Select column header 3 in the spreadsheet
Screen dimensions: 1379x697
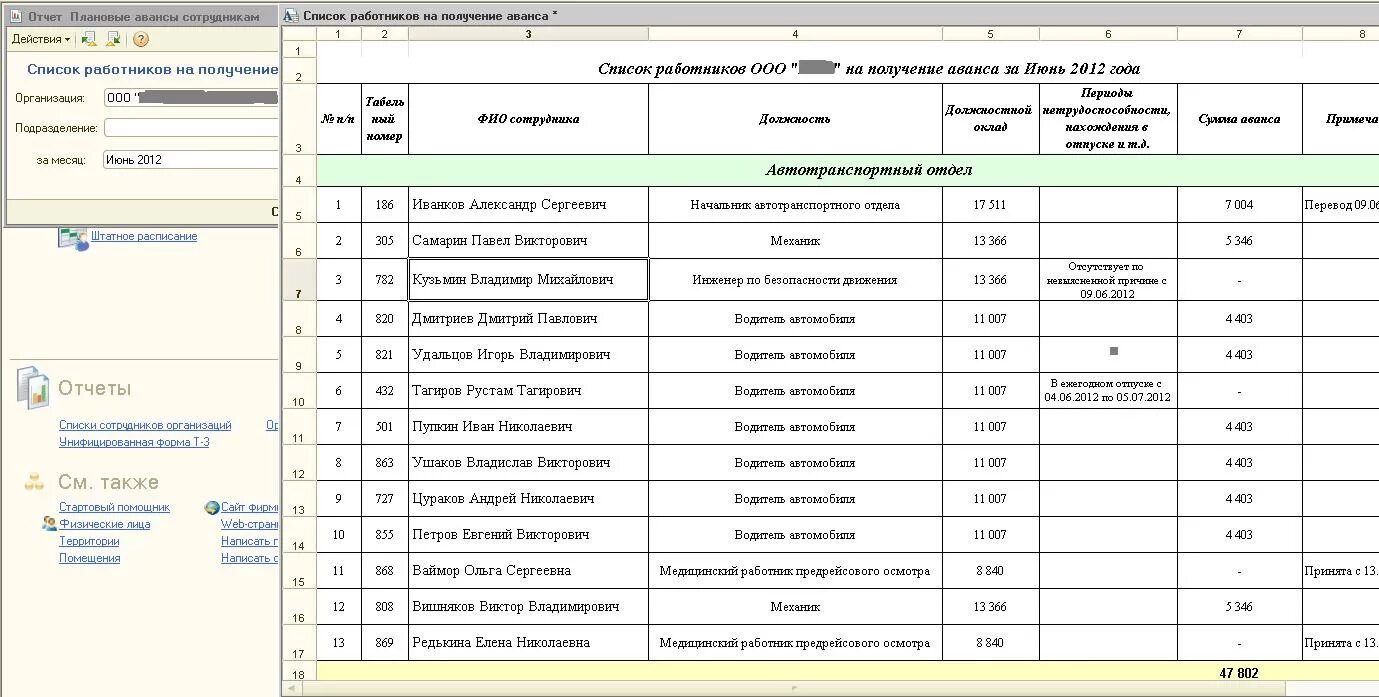[528, 34]
